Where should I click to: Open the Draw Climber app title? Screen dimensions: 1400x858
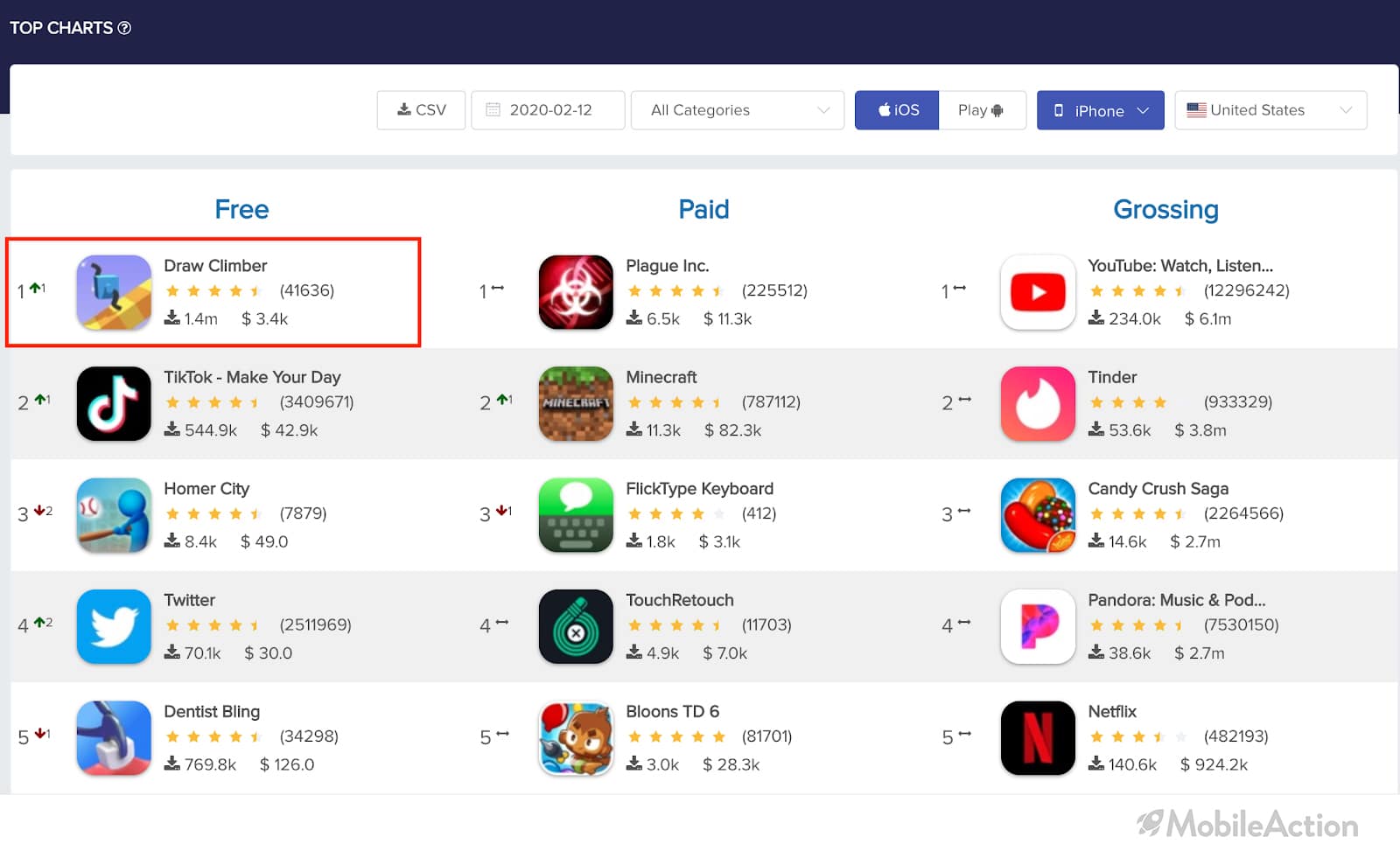[x=215, y=266]
